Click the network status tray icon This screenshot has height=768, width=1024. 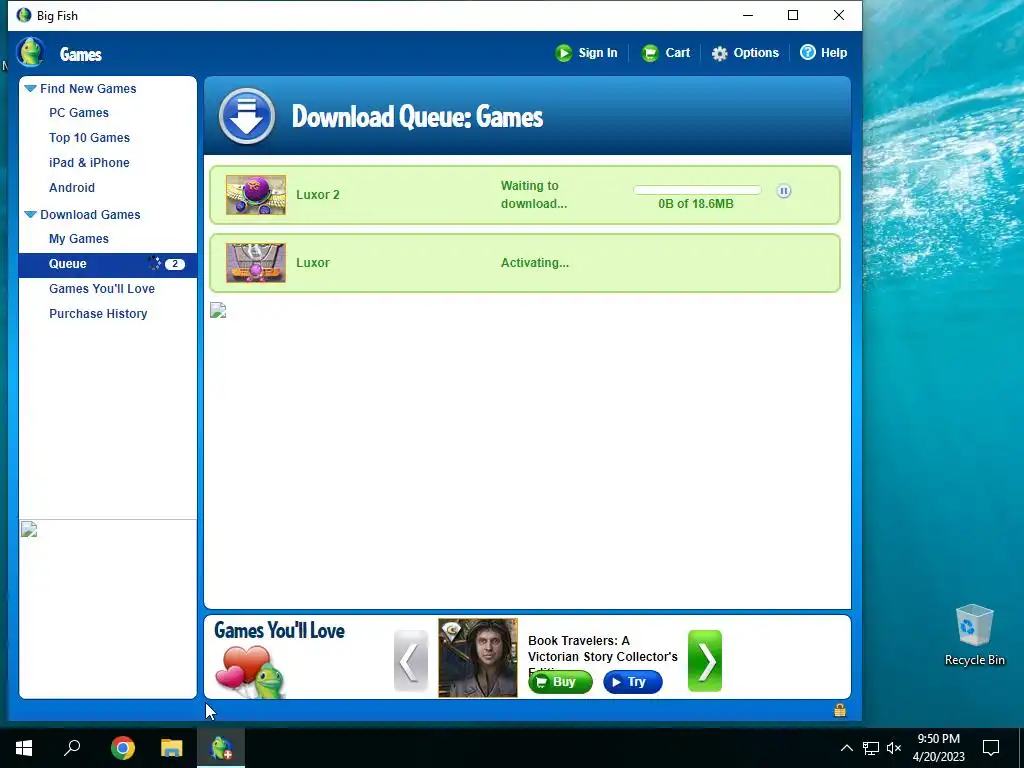point(871,748)
